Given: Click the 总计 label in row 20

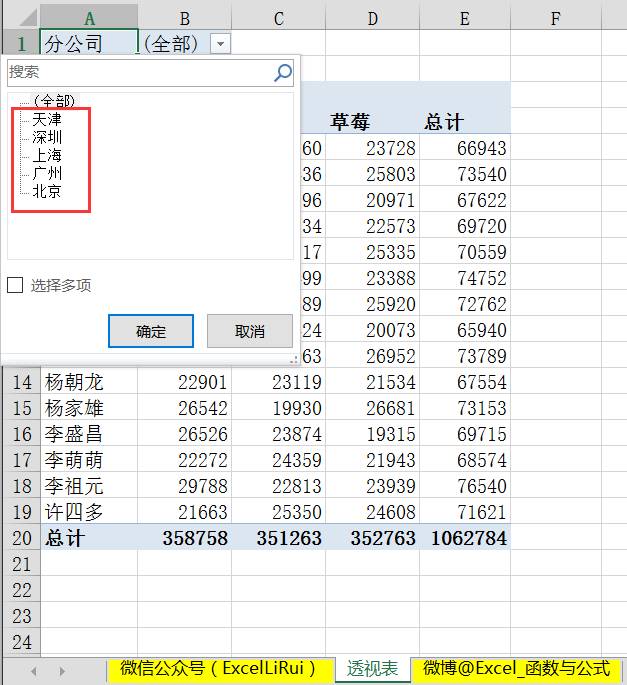Looking at the screenshot, I should (89, 538).
